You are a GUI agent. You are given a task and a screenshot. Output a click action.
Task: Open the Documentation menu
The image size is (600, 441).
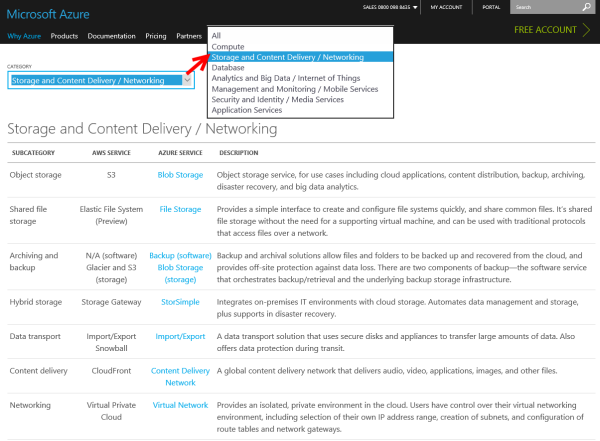pos(111,36)
